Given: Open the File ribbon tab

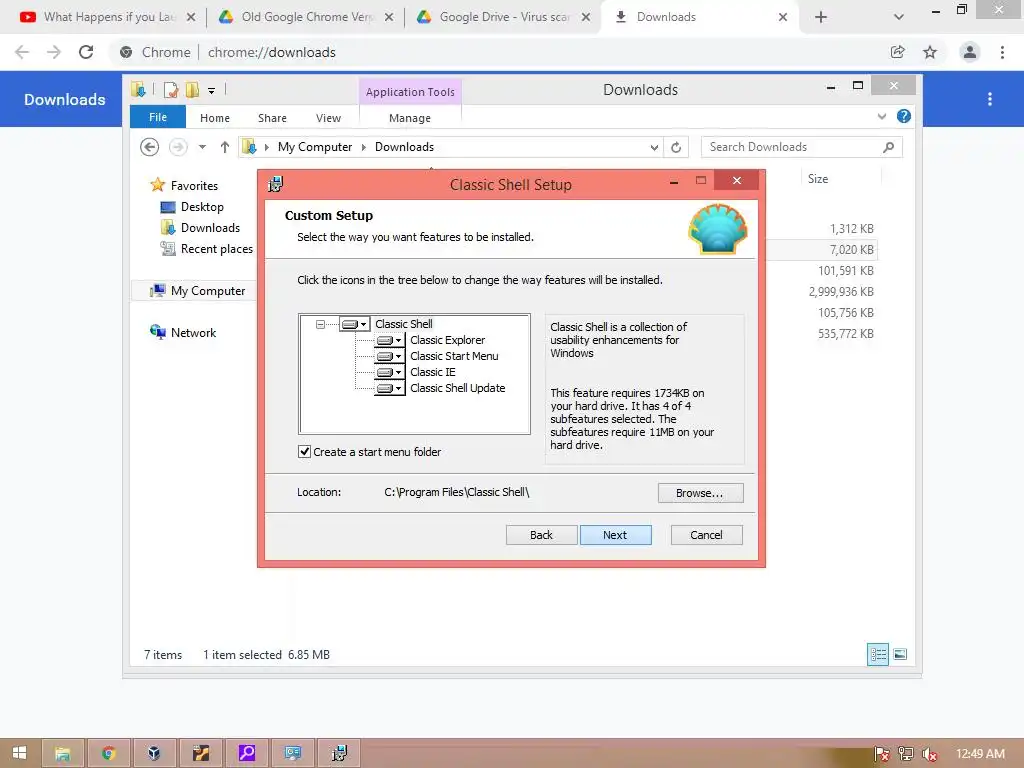Looking at the screenshot, I should tap(158, 117).
